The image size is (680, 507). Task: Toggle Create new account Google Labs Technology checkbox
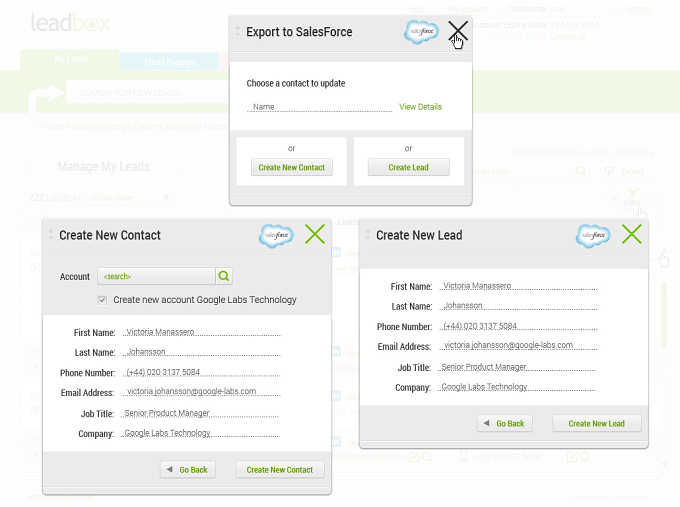pos(102,300)
